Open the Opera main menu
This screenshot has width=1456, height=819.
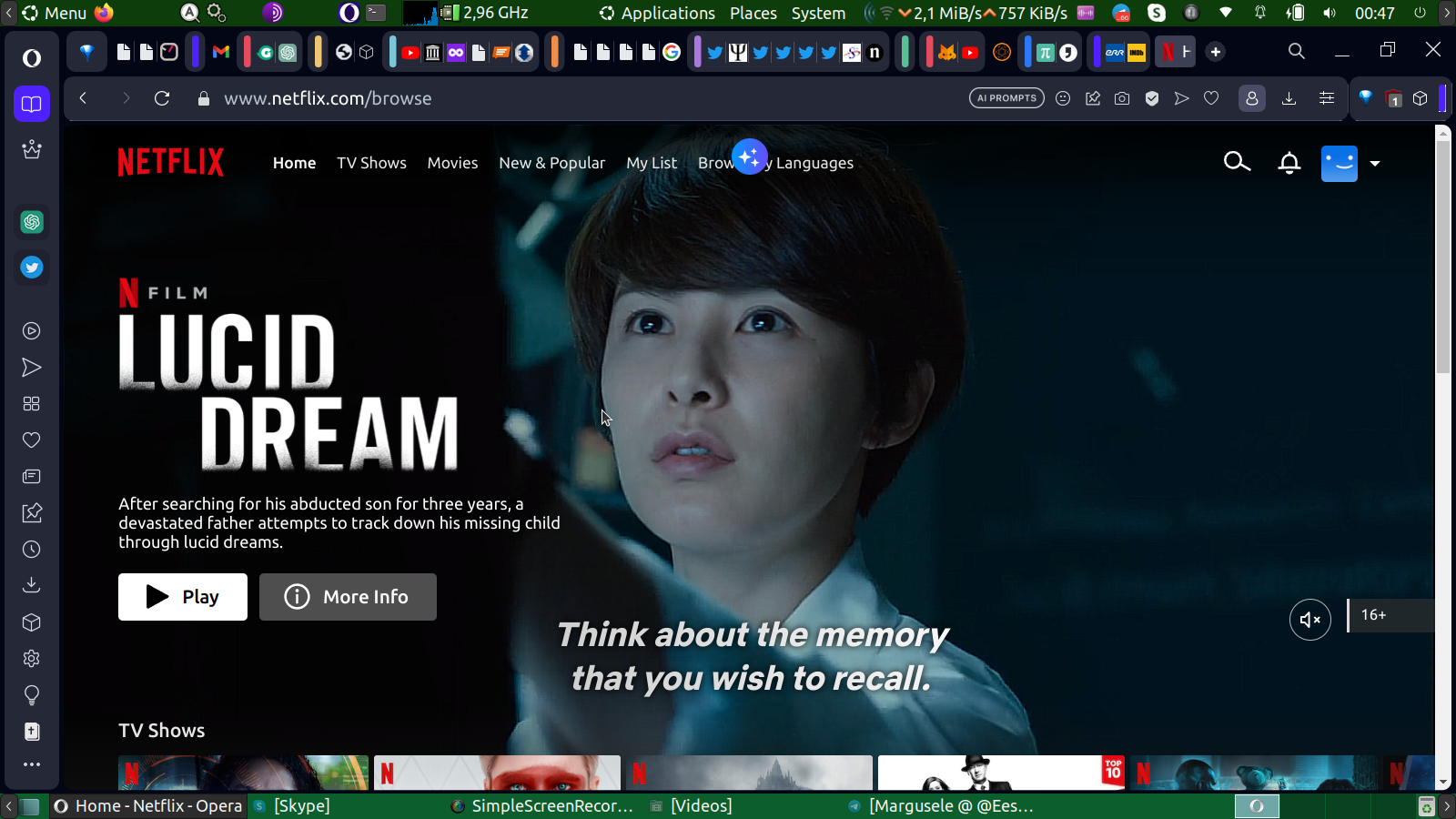point(32,58)
